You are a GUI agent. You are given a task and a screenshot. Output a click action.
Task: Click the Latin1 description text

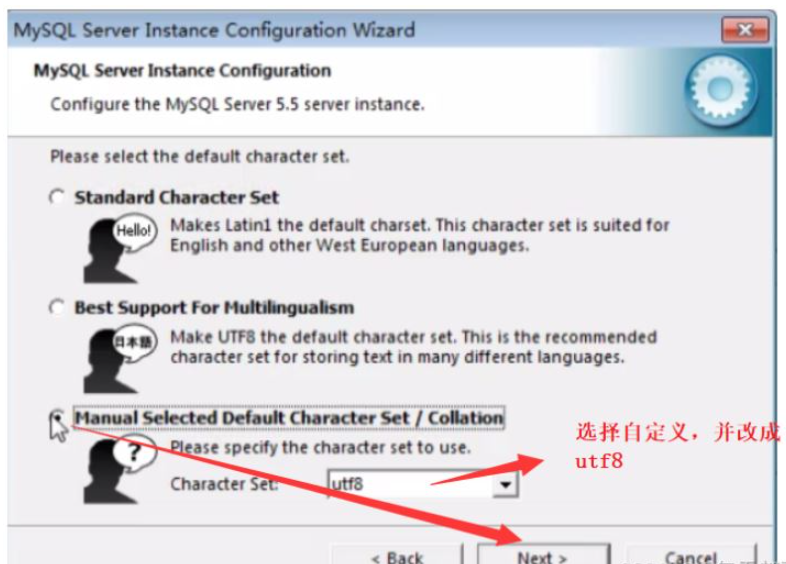[x=420, y=235]
